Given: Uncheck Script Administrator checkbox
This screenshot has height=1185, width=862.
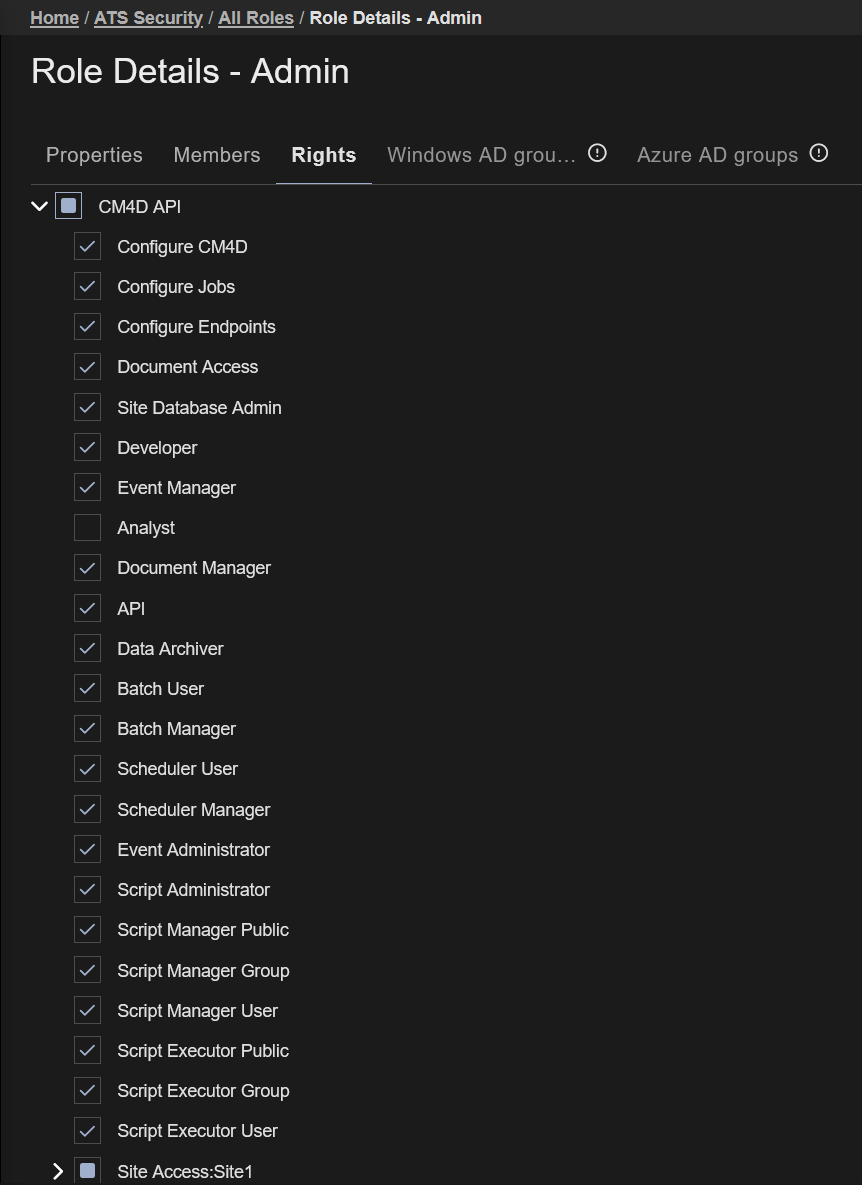Looking at the screenshot, I should coord(88,890).
